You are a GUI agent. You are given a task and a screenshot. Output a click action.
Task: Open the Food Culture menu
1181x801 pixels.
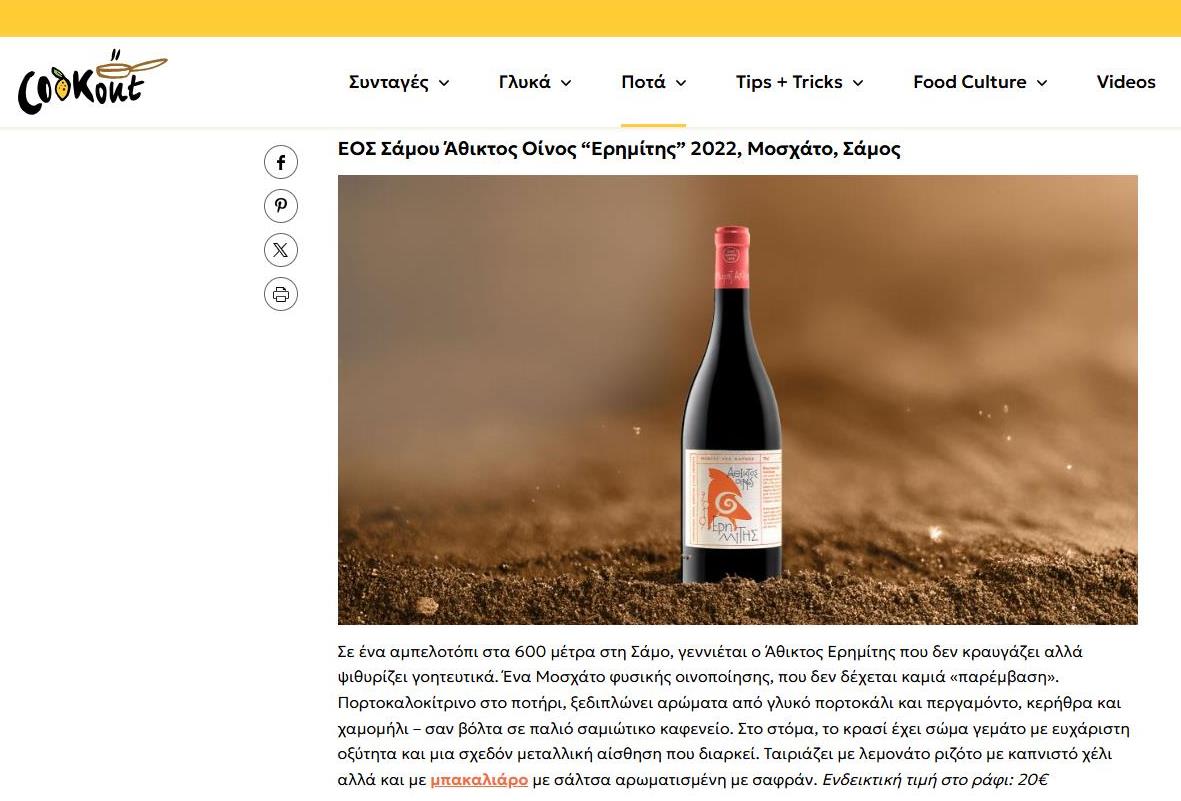pyautogui.click(x=969, y=82)
